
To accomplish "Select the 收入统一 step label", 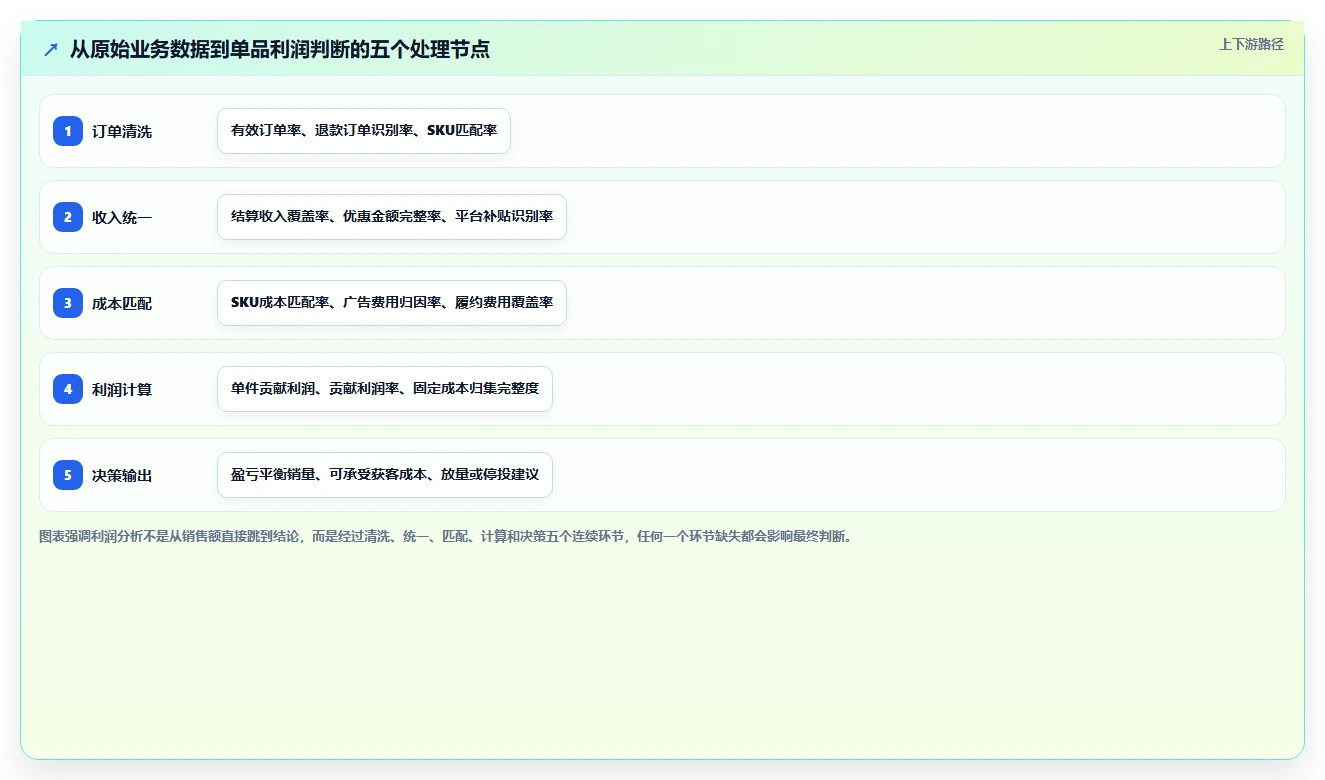I will click(x=122, y=217).
